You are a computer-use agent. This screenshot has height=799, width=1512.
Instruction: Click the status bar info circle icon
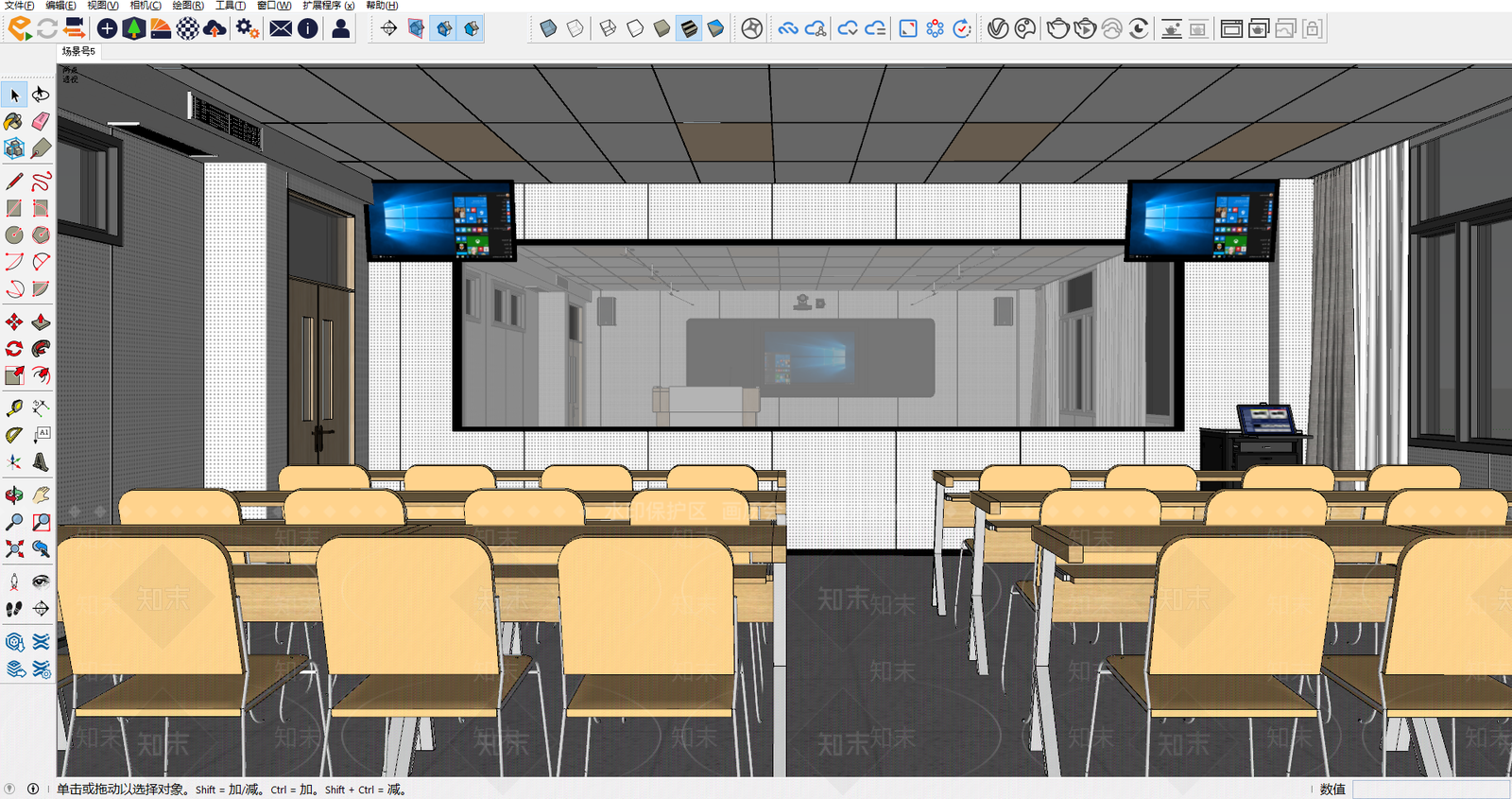click(33, 789)
